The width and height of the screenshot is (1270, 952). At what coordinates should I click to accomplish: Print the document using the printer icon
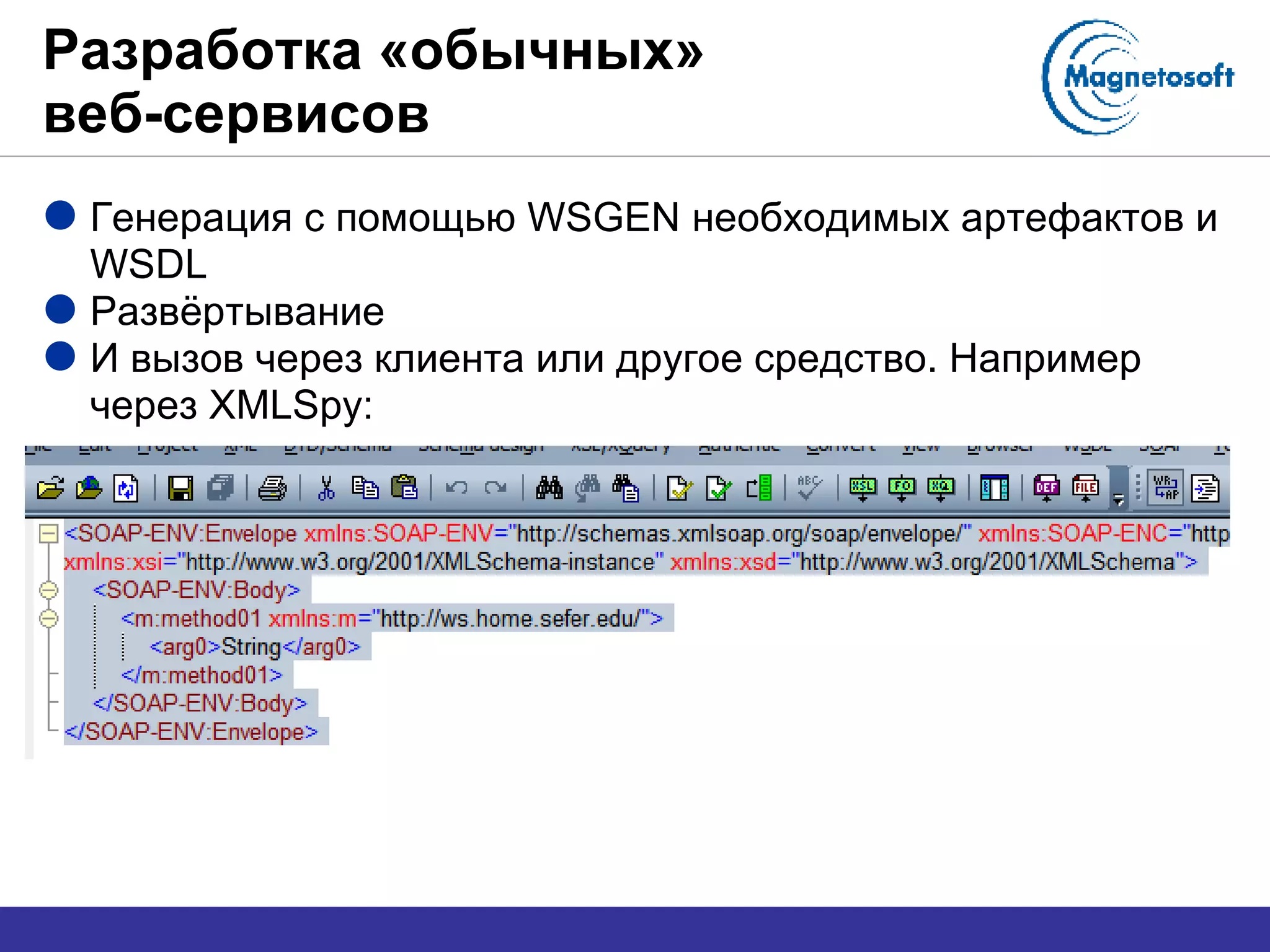click(272, 488)
